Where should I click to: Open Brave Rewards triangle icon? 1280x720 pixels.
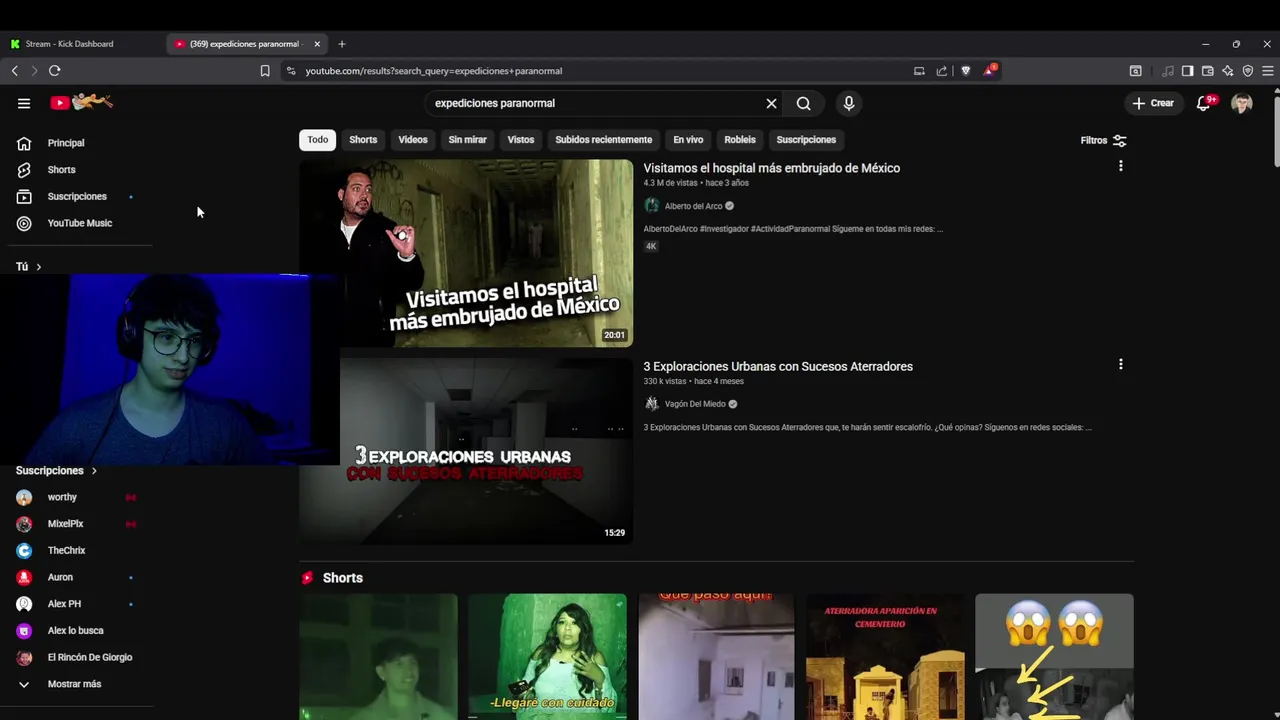click(989, 70)
